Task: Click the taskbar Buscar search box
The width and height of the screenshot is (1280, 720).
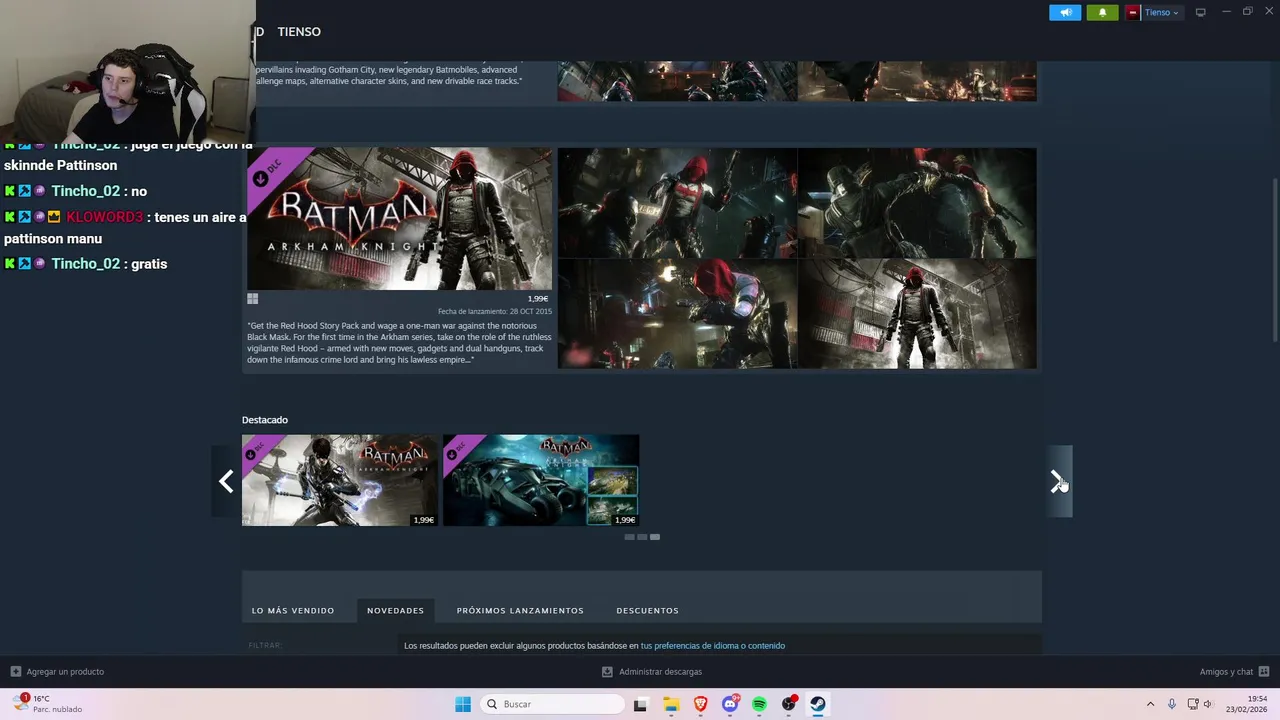Action: [x=552, y=704]
